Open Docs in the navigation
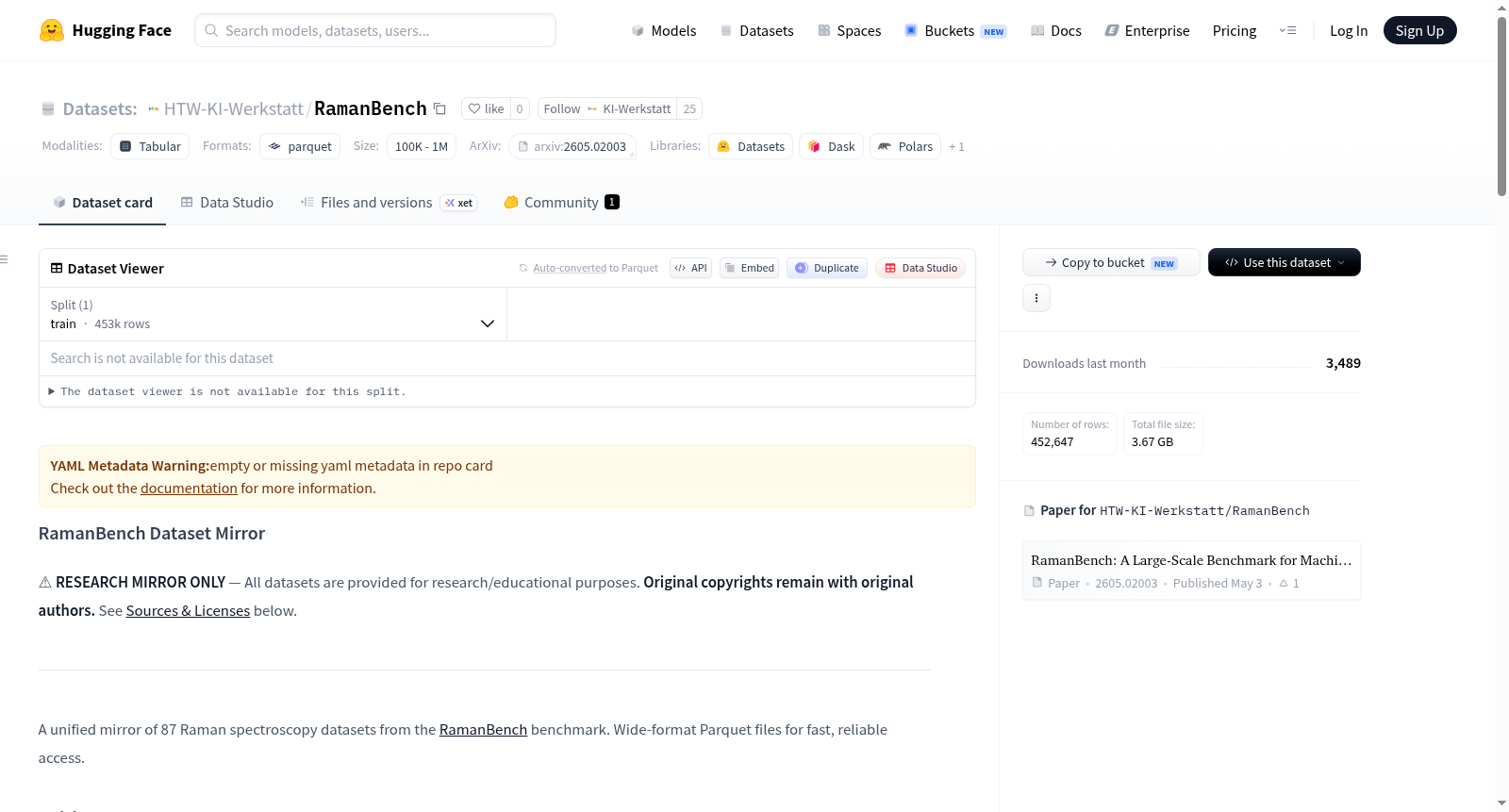1509x812 pixels. tap(1056, 30)
